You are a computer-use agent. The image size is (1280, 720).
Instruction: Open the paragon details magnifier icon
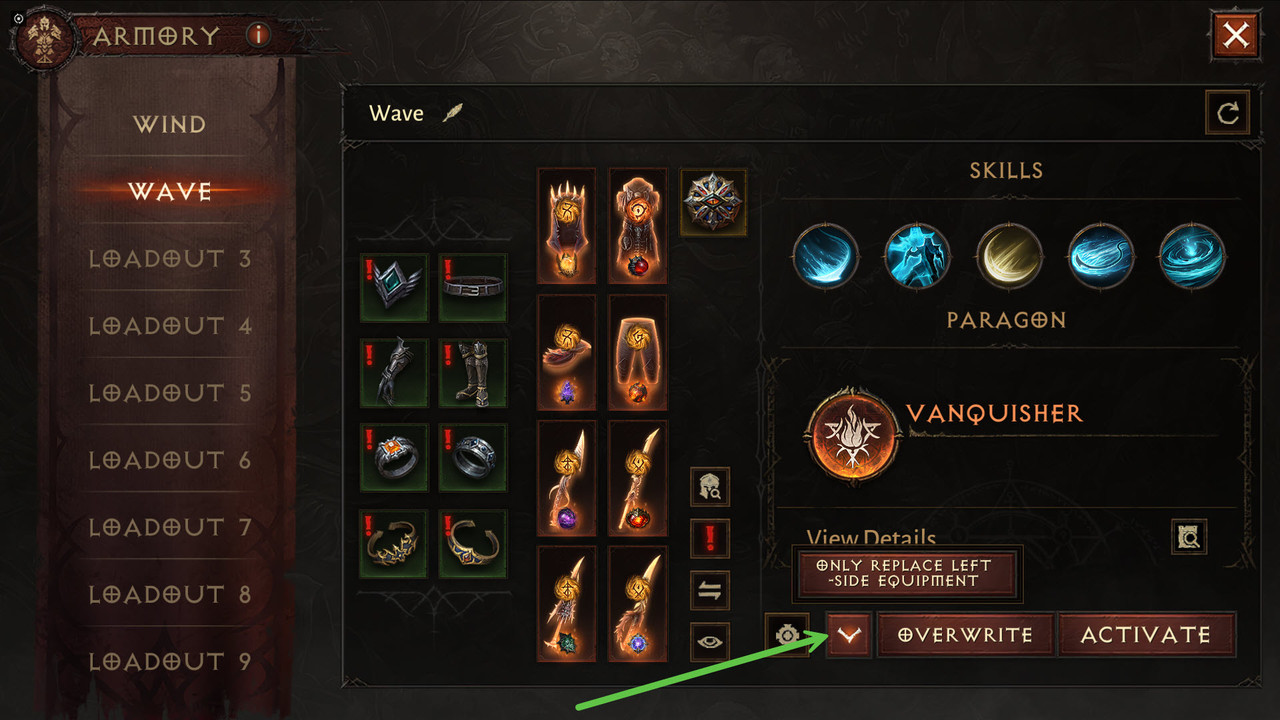pos(1189,537)
